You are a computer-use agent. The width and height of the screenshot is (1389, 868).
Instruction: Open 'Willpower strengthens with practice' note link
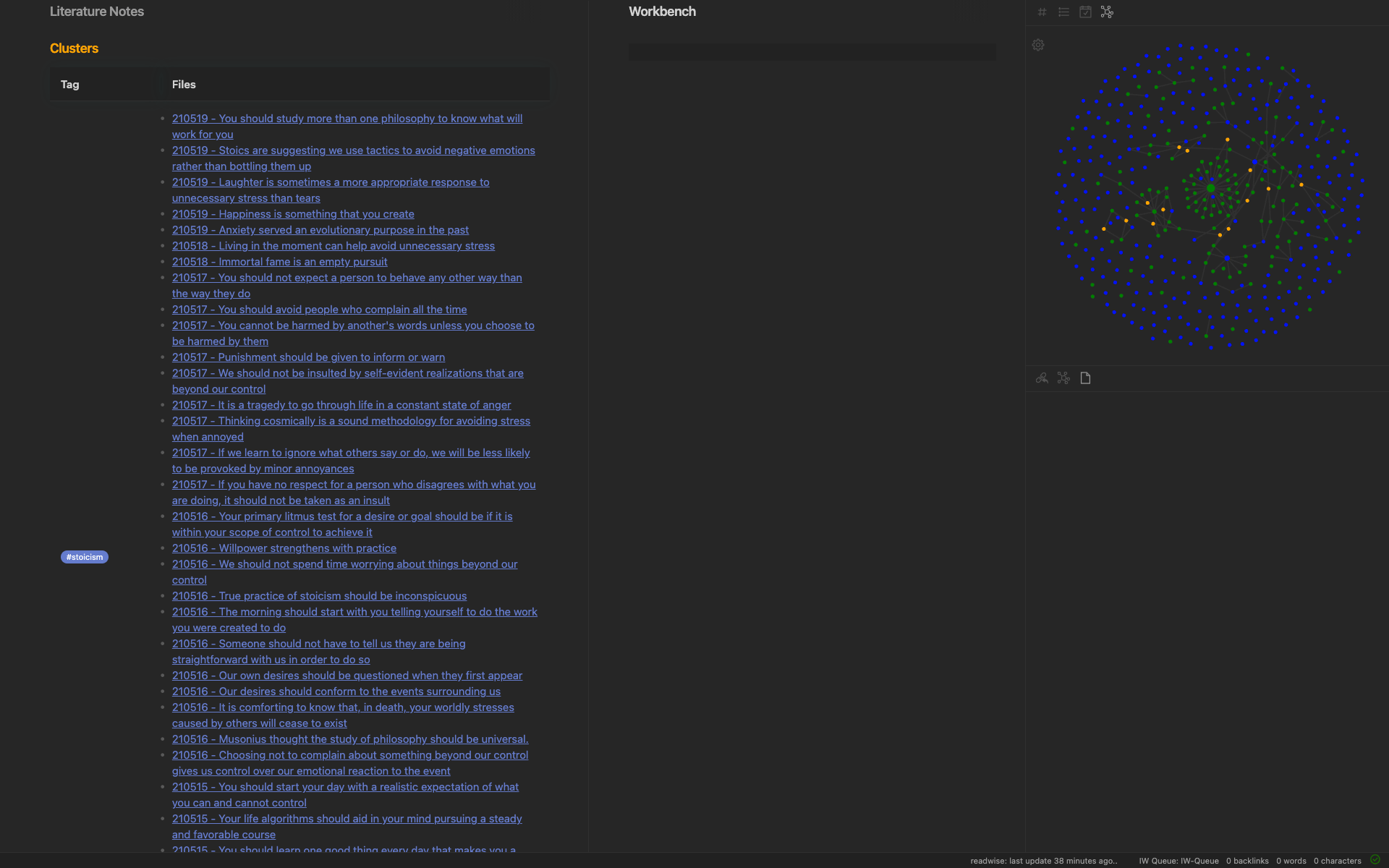coord(284,548)
